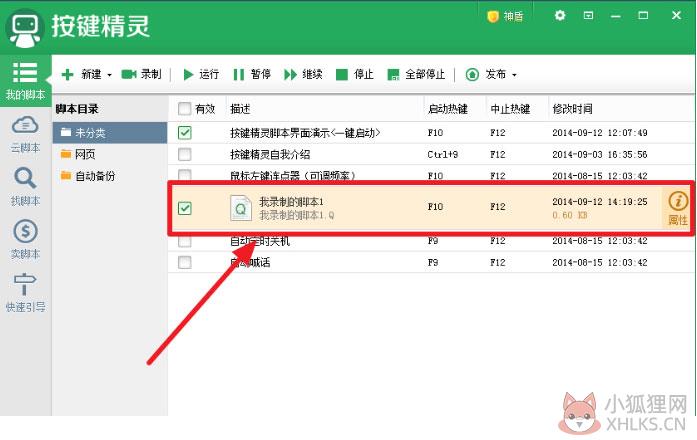Pause the script with 暂停
The height and width of the screenshot is (440, 697).
[252, 74]
